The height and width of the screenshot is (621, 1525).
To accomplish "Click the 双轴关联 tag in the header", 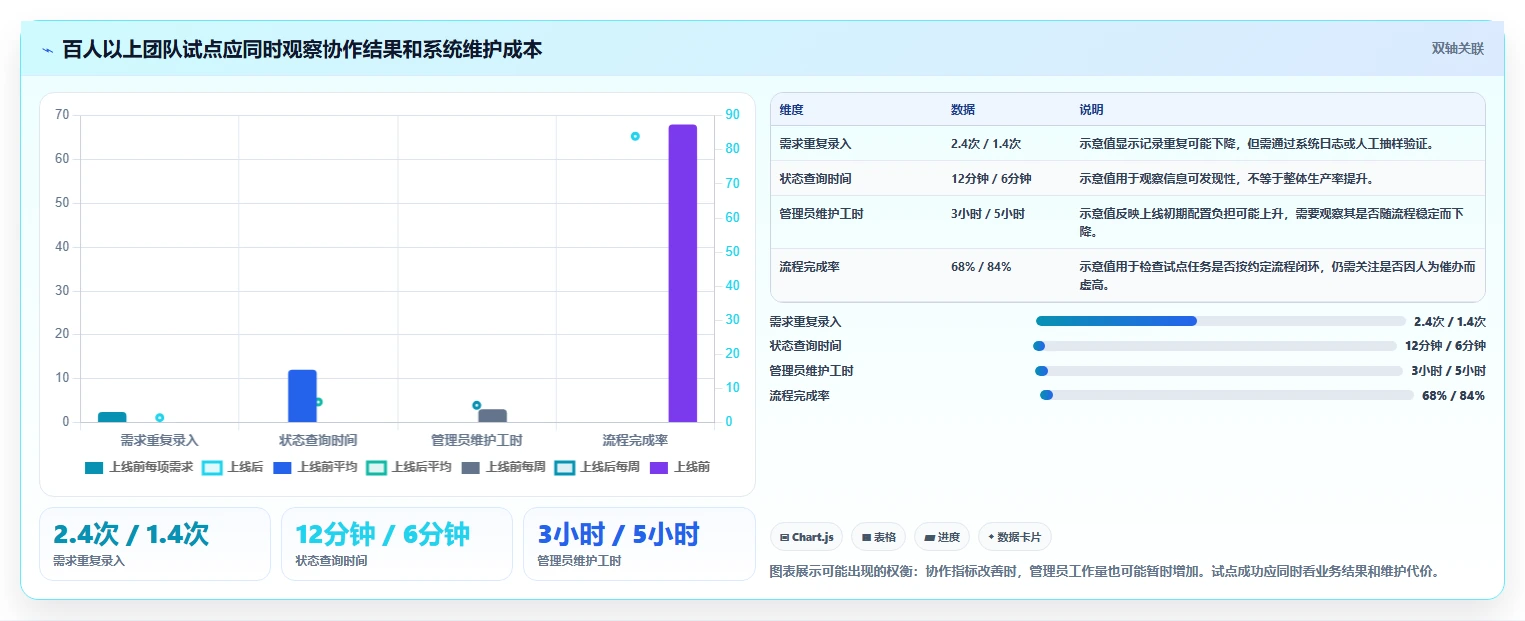I will pos(1457,49).
